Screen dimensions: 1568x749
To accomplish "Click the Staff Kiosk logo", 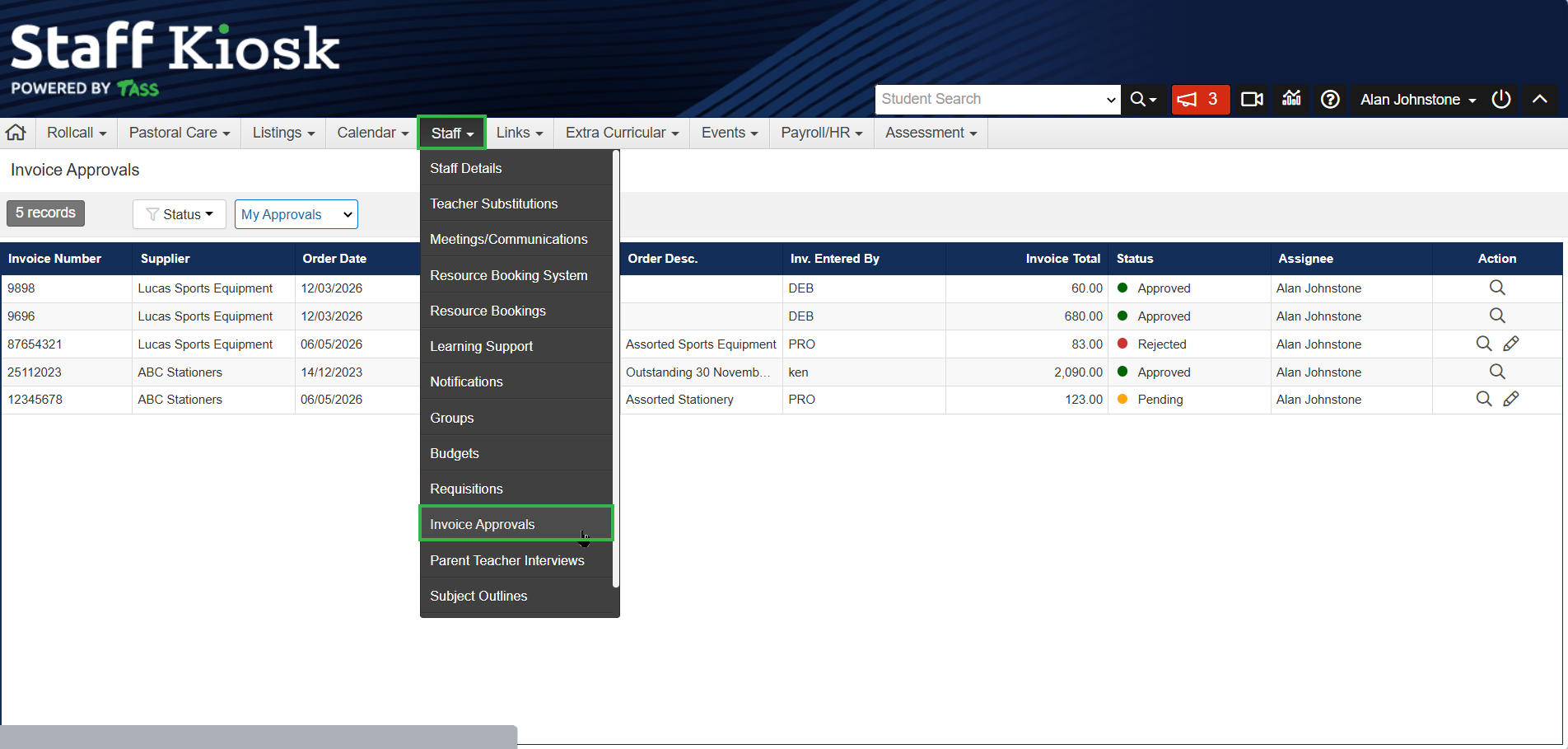I will pos(175,59).
